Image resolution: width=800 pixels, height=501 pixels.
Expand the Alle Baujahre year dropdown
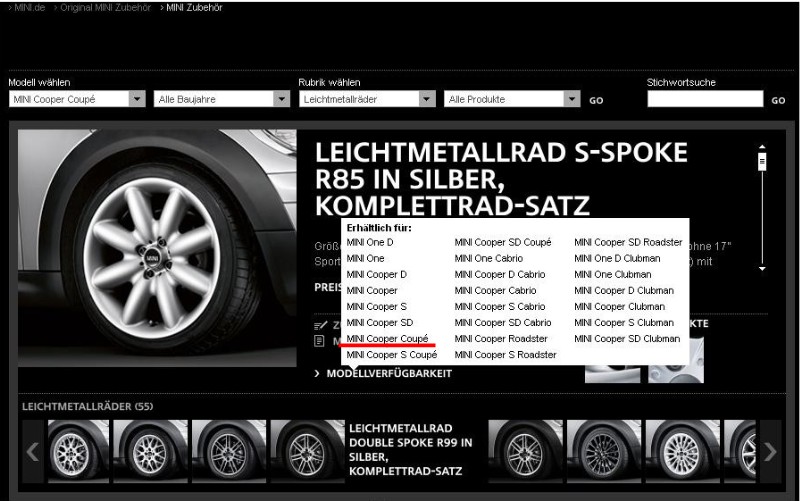282,99
